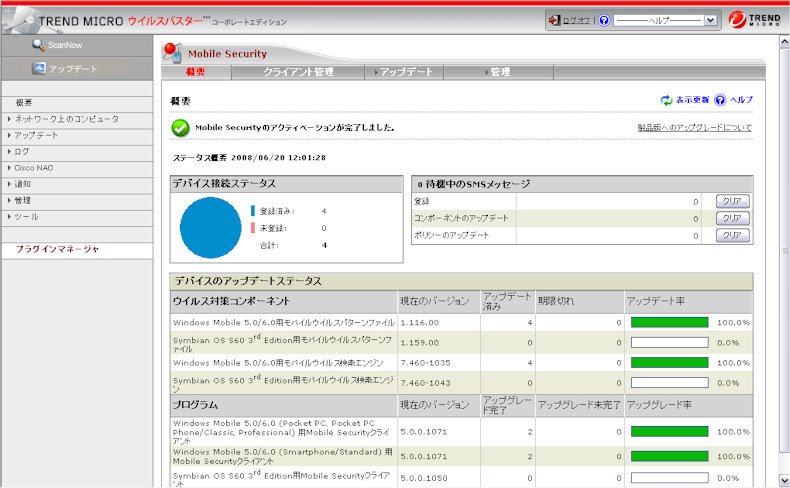Click empty progress bar for version 1.159.00
This screenshot has height=488, width=790.
point(670,342)
